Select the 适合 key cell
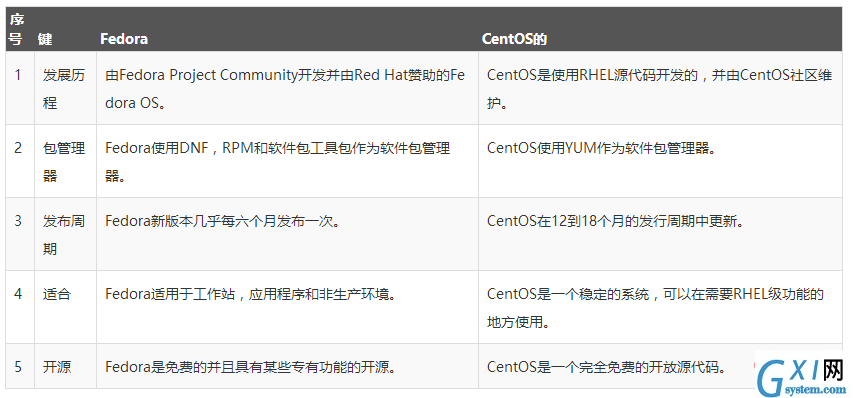The width and height of the screenshot is (853, 398). 65,307
